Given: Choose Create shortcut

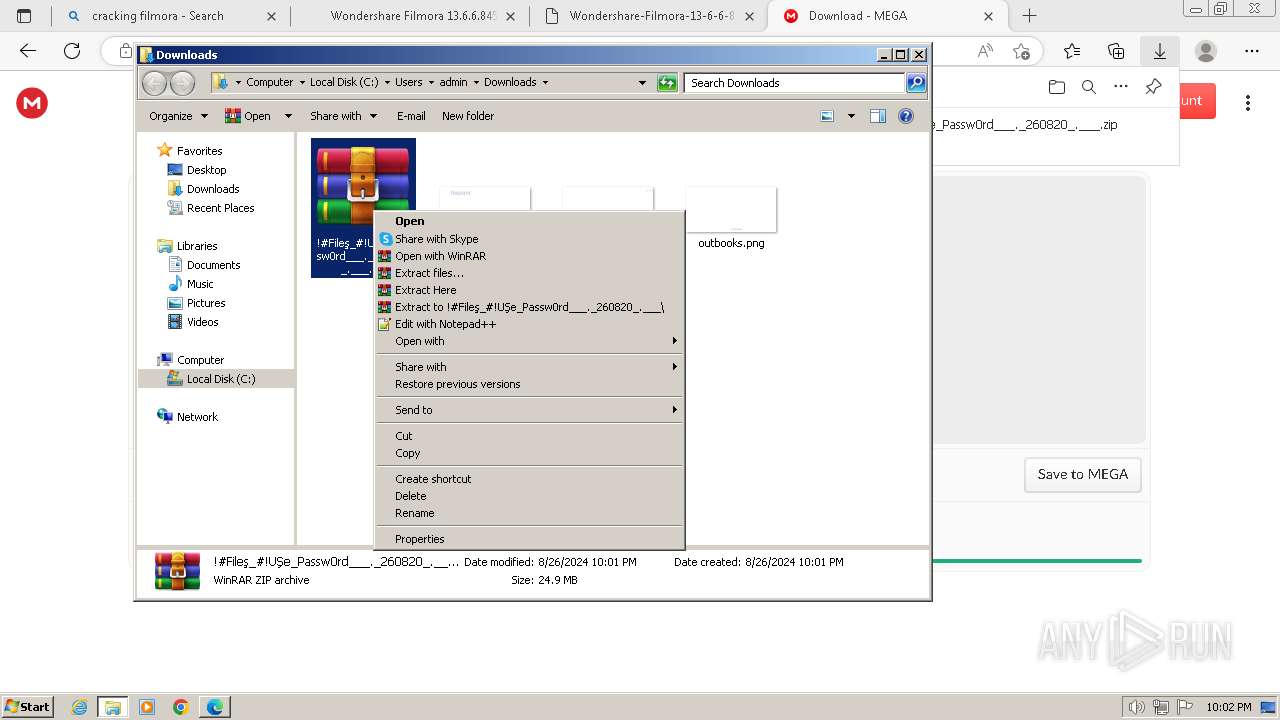Looking at the screenshot, I should [x=432, y=479].
